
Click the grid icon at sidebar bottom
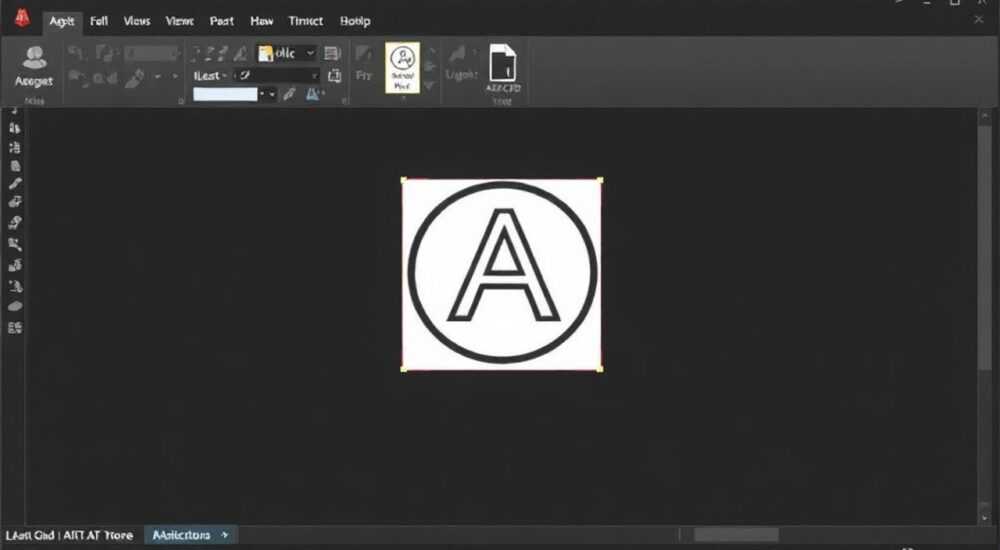pos(15,328)
